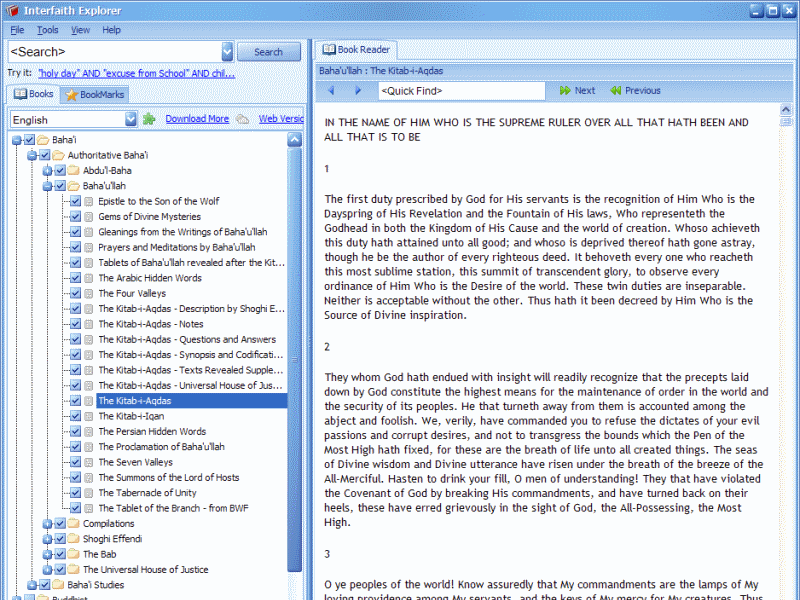Click the Compilations folder icon

(73, 523)
